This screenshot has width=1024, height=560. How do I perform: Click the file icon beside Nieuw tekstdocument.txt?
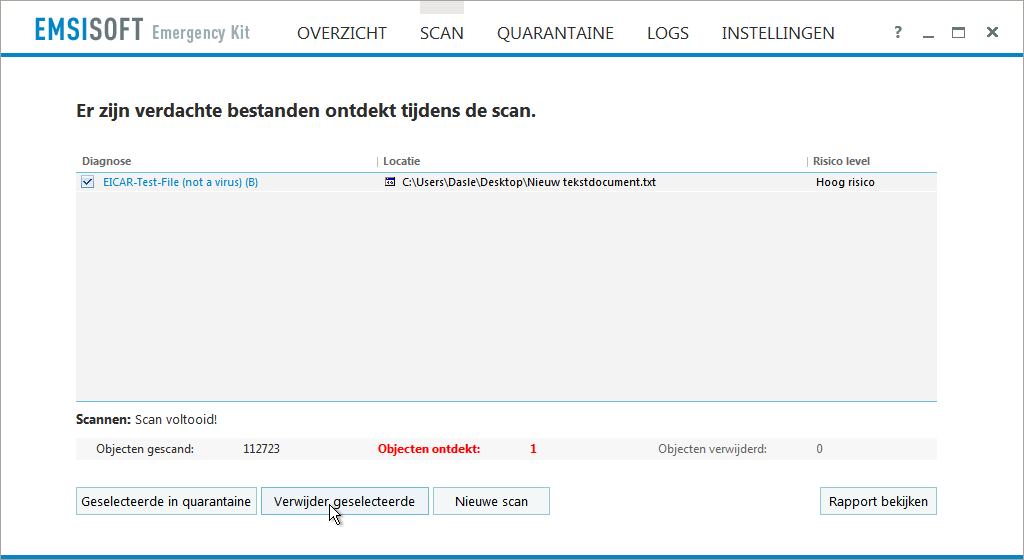[390, 182]
